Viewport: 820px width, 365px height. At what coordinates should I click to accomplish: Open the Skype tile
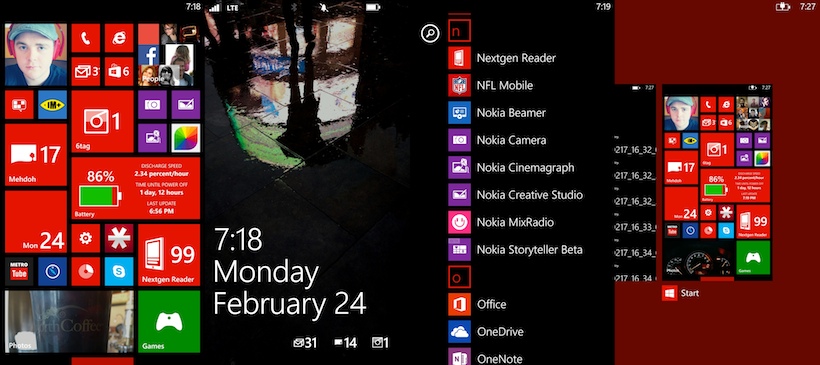pos(119,271)
